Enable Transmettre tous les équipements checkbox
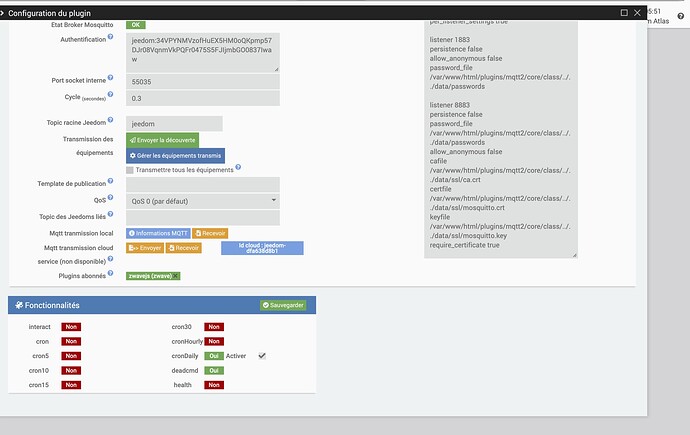690x435 pixels. [x=130, y=170]
